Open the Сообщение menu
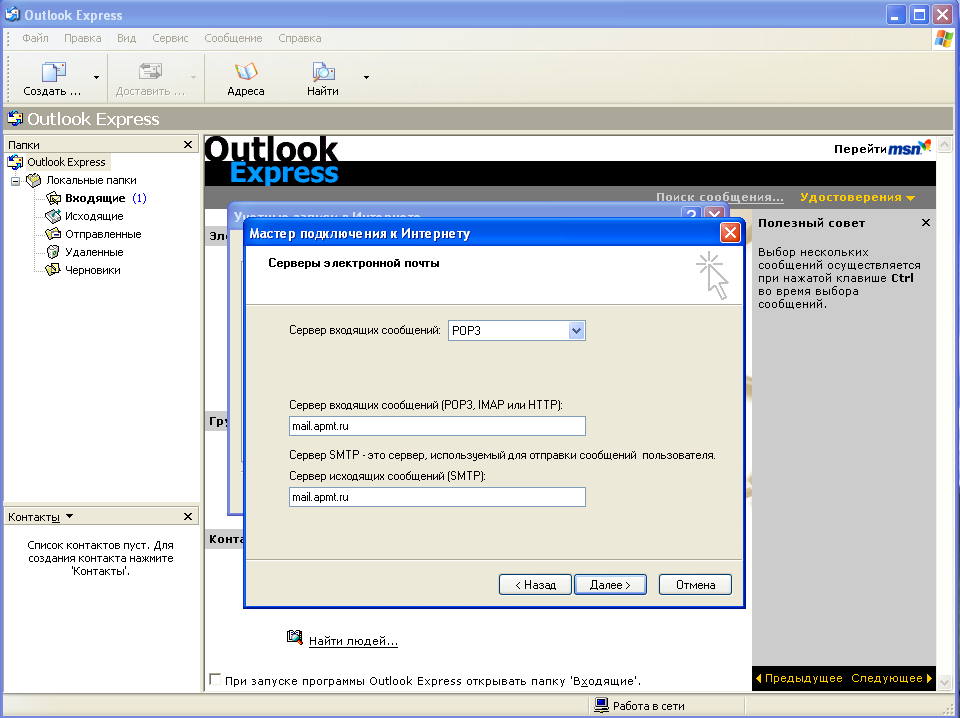 (233, 38)
